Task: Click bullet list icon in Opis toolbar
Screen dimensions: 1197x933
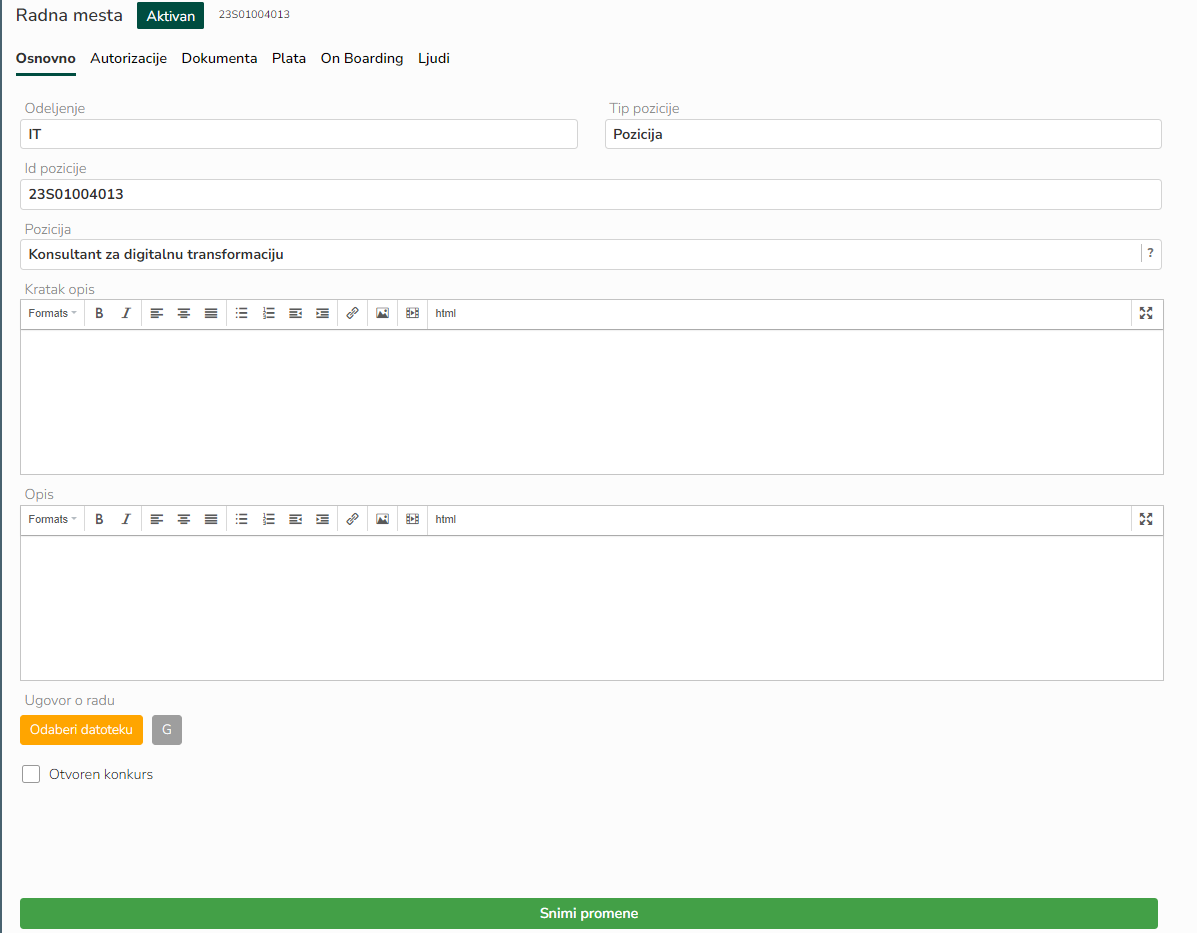Action: click(241, 519)
